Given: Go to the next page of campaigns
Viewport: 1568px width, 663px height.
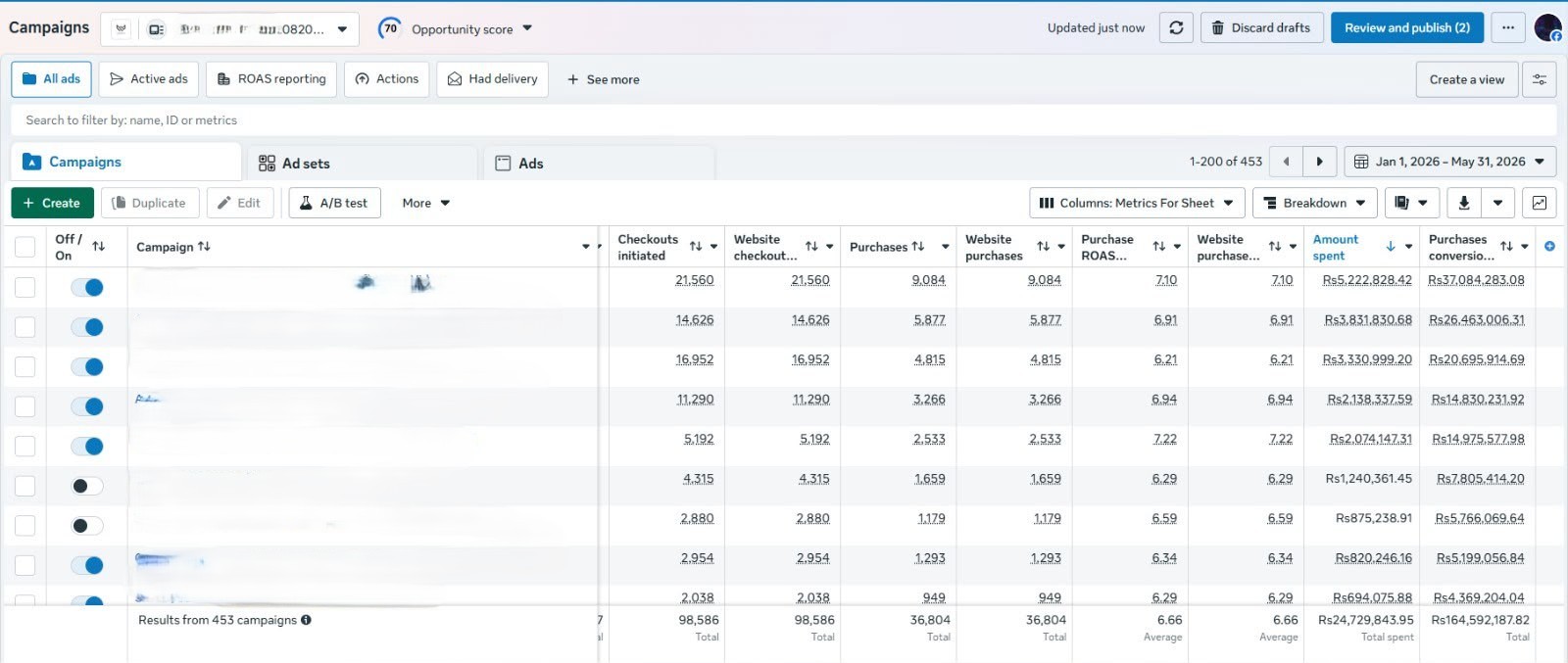Looking at the screenshot, I should 1319,162.
